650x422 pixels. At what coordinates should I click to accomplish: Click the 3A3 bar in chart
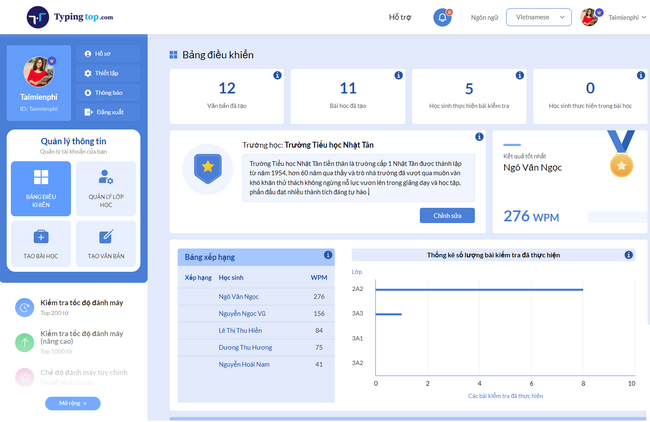(x=388, y=314)
